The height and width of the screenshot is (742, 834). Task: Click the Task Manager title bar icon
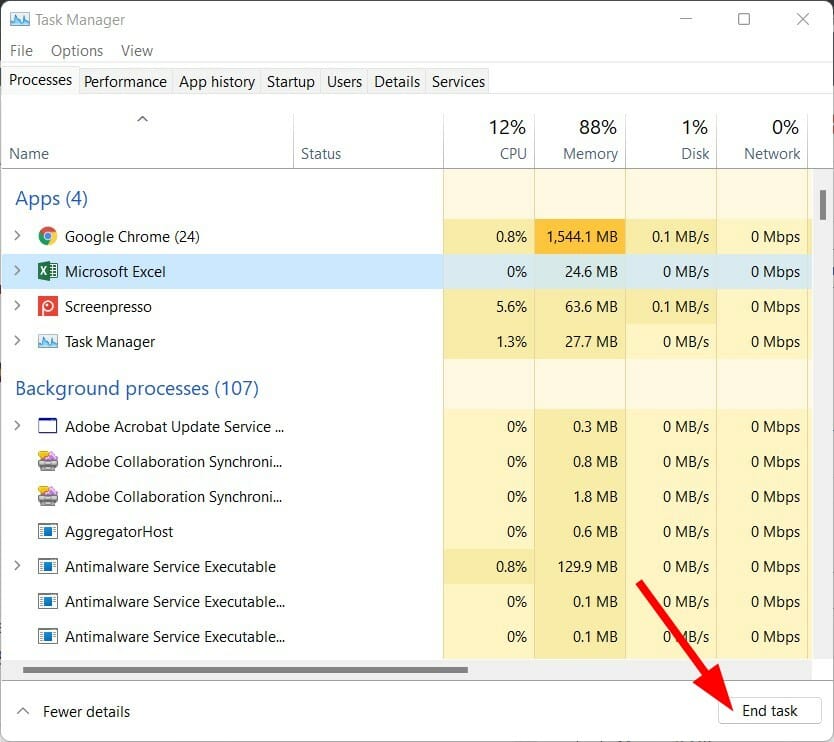20,20
